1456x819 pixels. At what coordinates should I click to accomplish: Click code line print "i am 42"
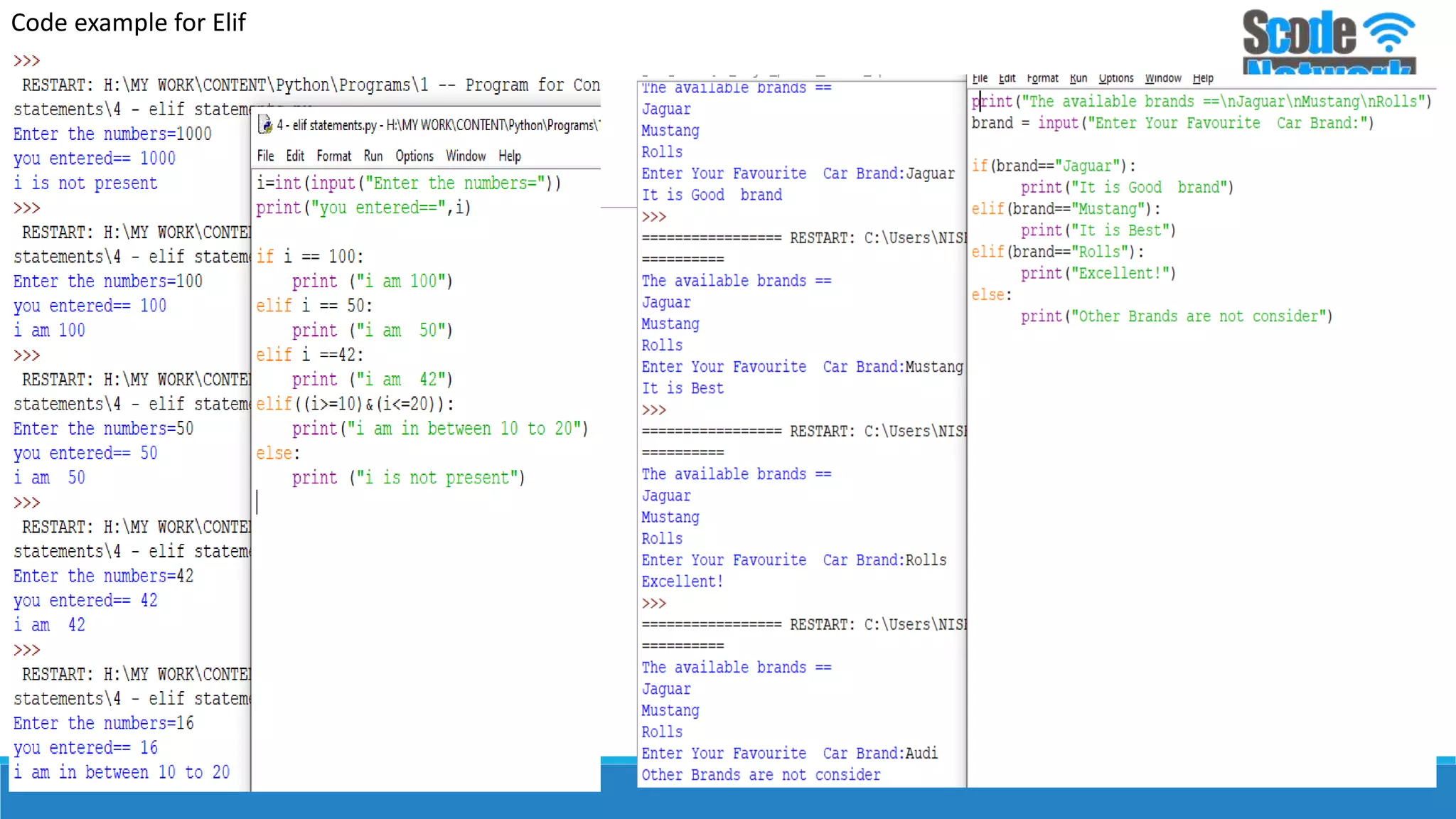coord(373,380)
